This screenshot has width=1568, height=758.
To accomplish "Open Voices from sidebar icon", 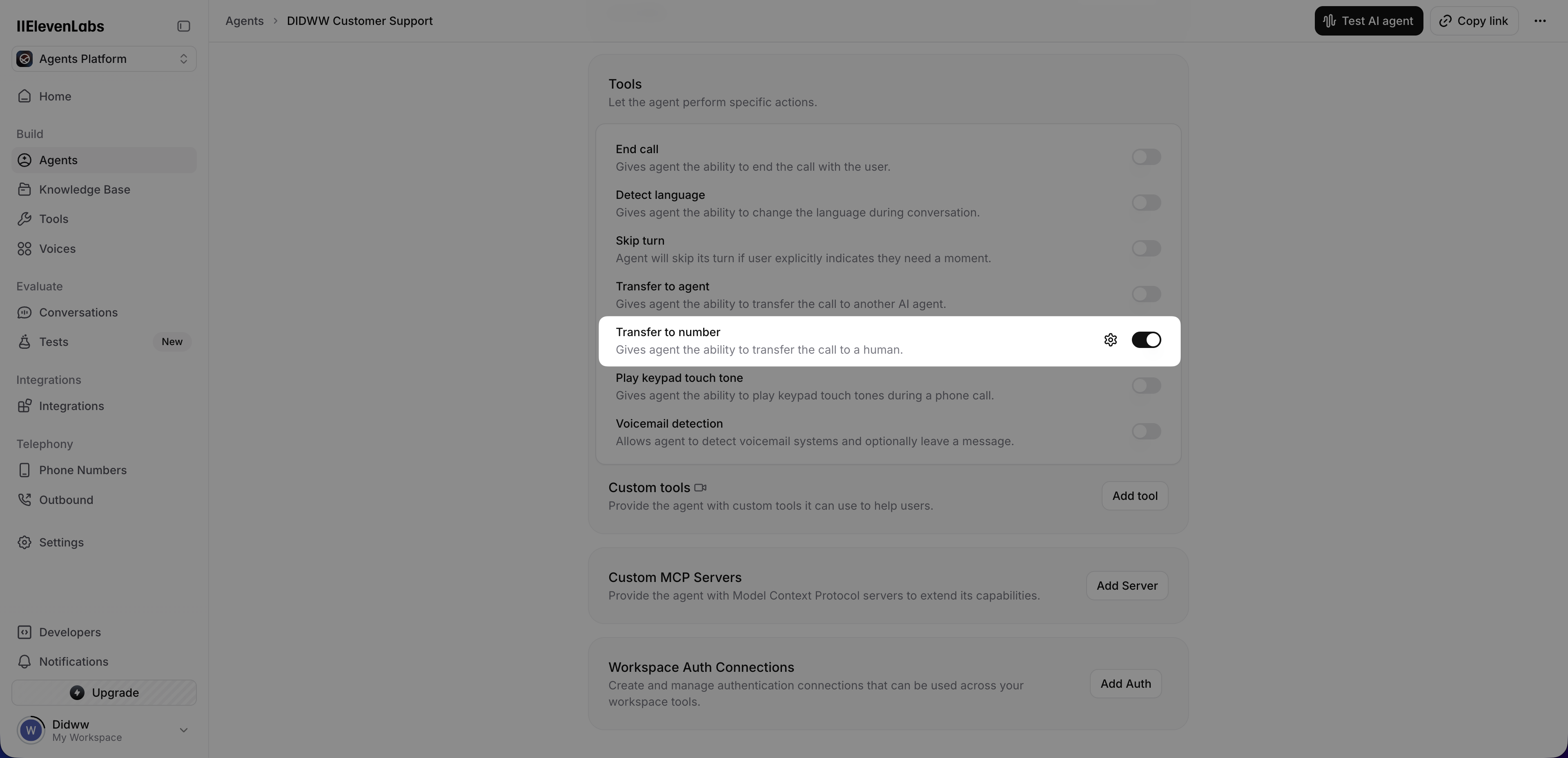I will pos(24,248).
